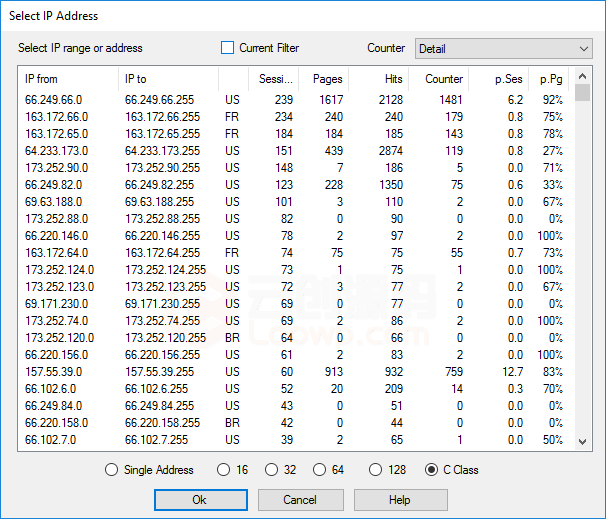This screenshot has width=606, height=519.
Task: Select row 66.220.156.0
Action: tap(294, 355)
